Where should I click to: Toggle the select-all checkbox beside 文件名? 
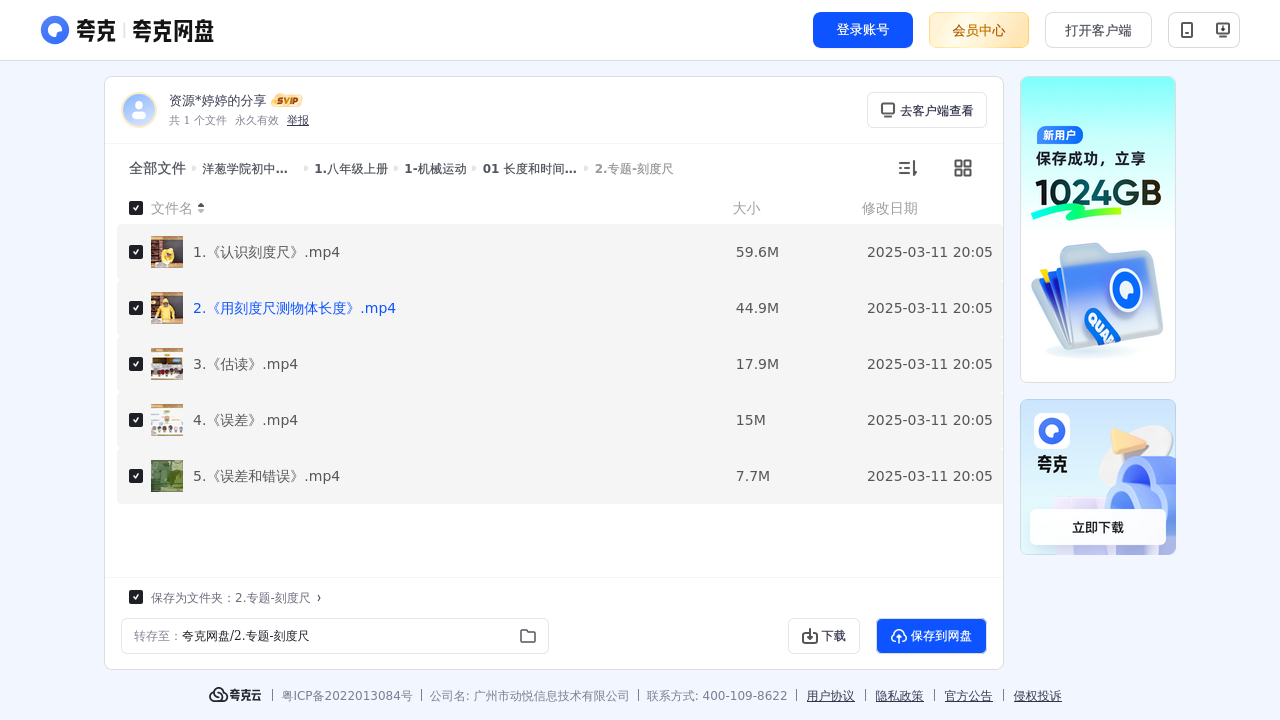coord(136,208)
